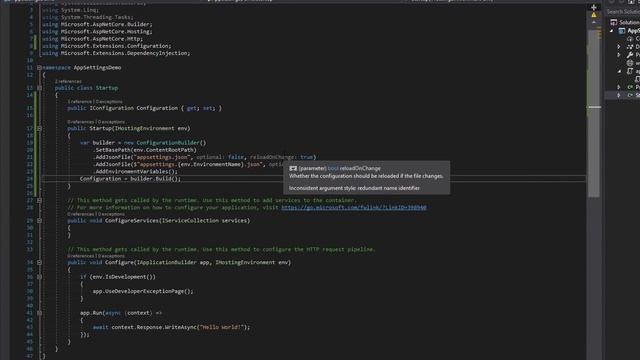Collapse the comment block on line 27
This screenshot has height=360, width=640.
pyautogui.click(x=40, y=200)
